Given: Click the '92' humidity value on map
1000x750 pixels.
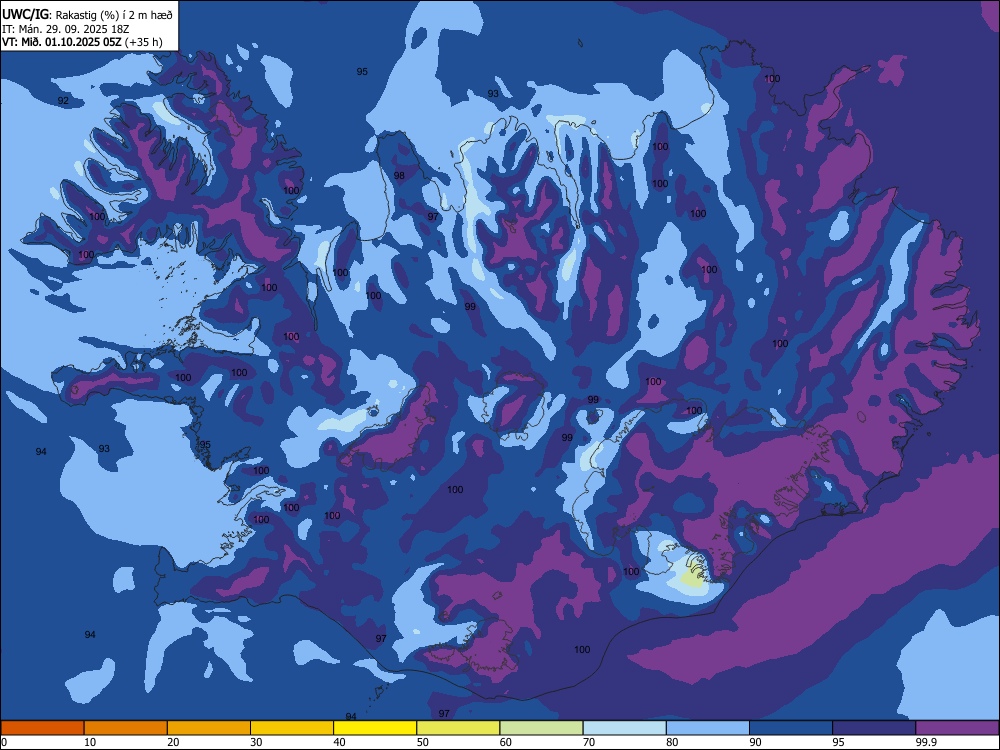Looking at the screenshot, I should tap(63, 101).
